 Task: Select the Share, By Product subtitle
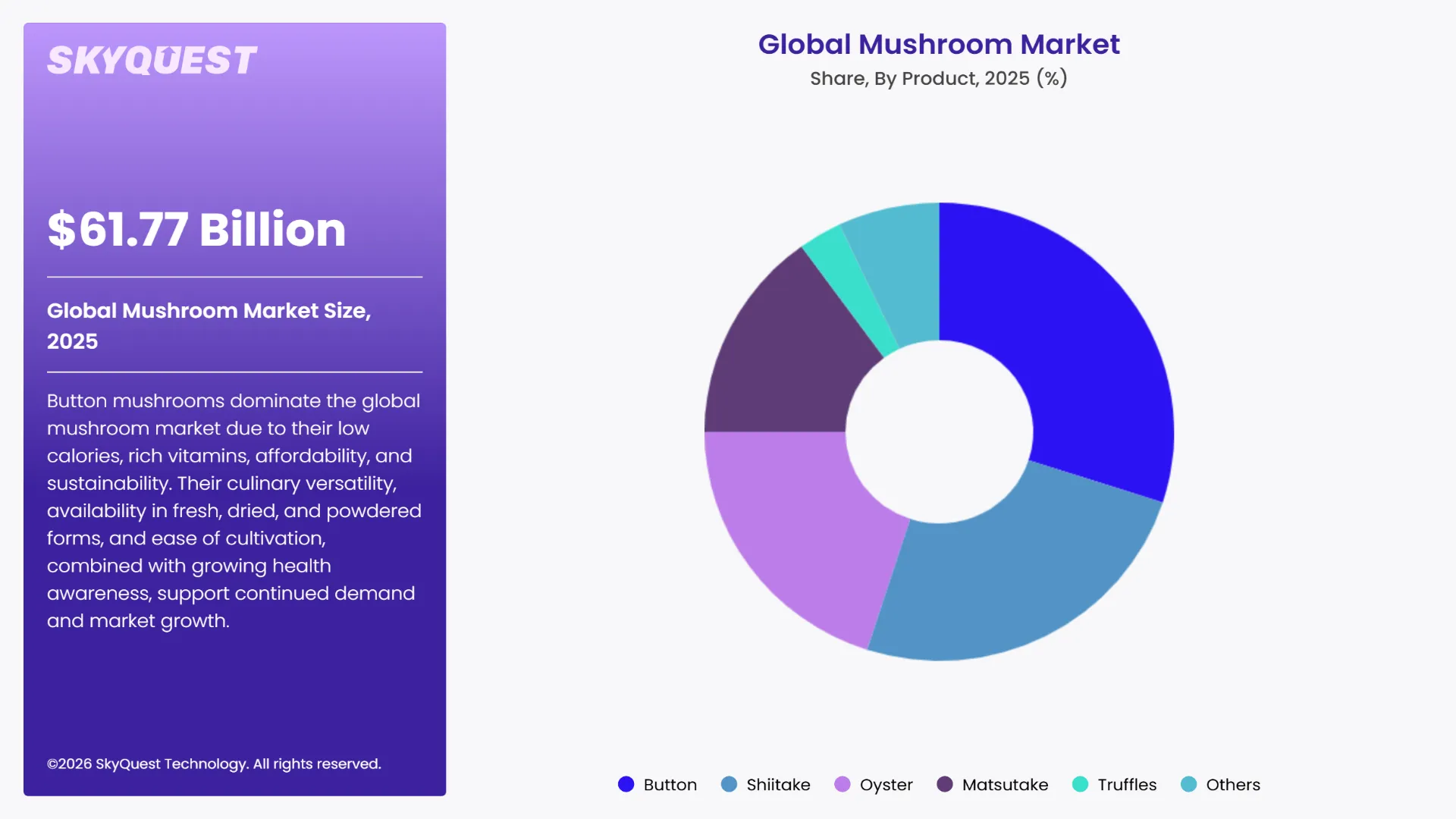pos(939,78)
